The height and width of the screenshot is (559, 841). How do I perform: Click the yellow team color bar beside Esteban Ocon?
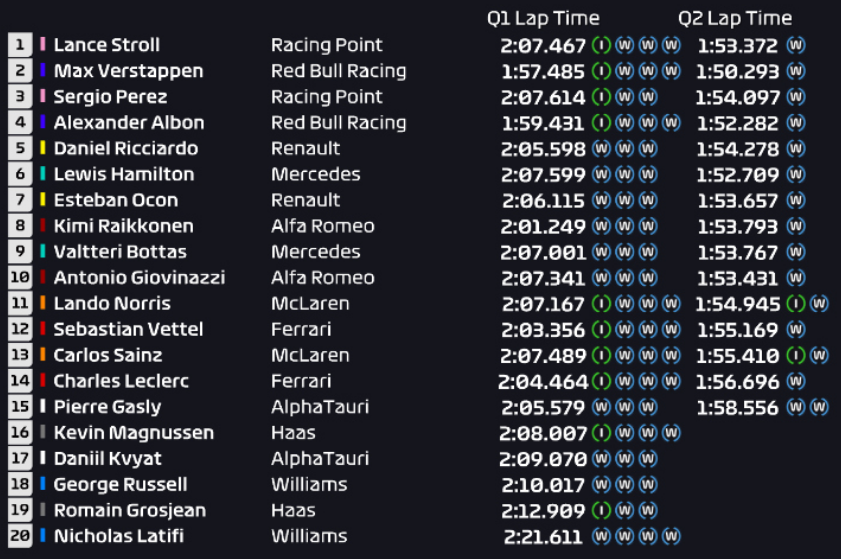(43, 200)
